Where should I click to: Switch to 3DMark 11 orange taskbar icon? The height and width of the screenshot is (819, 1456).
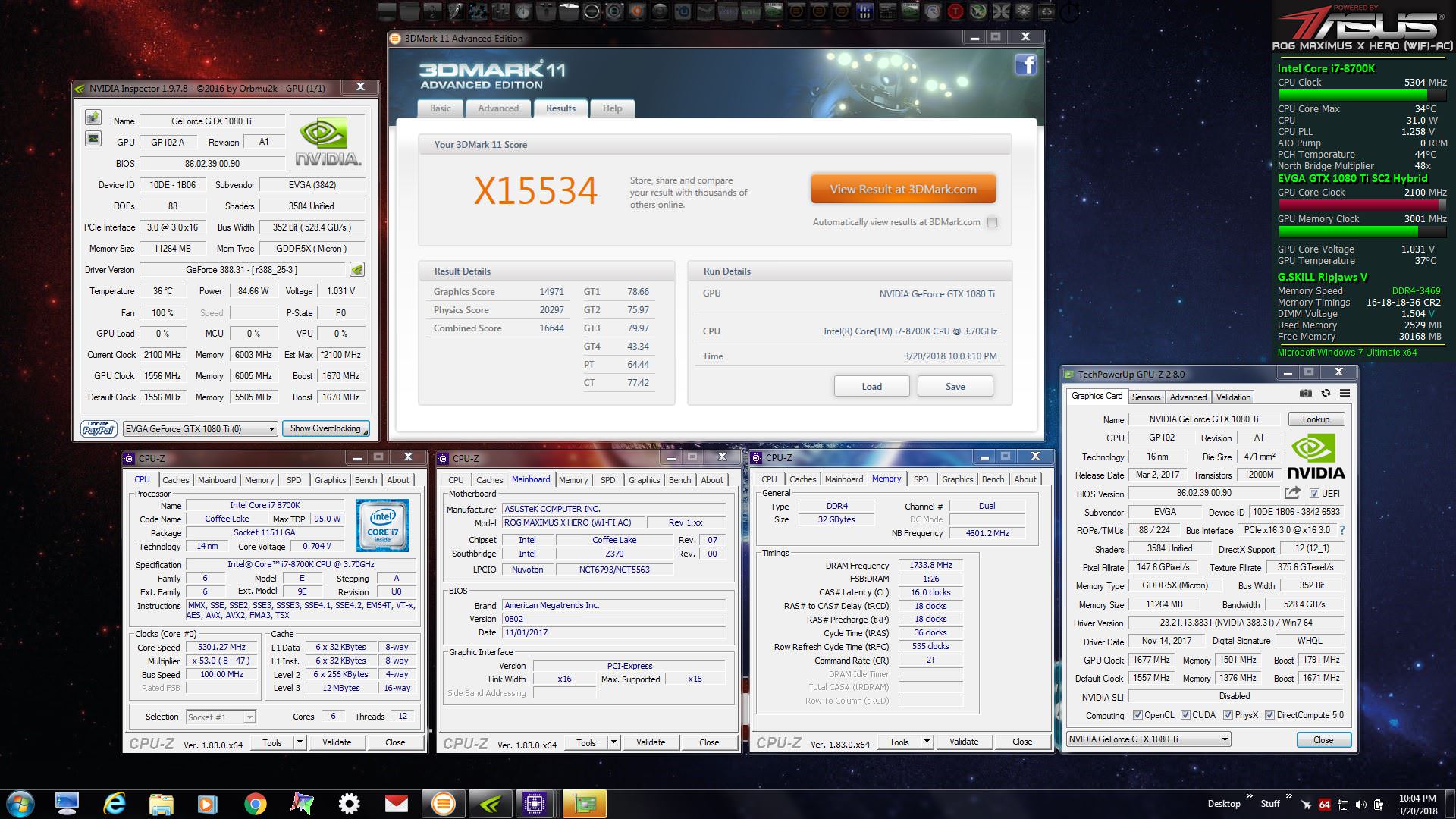point(444,804)
